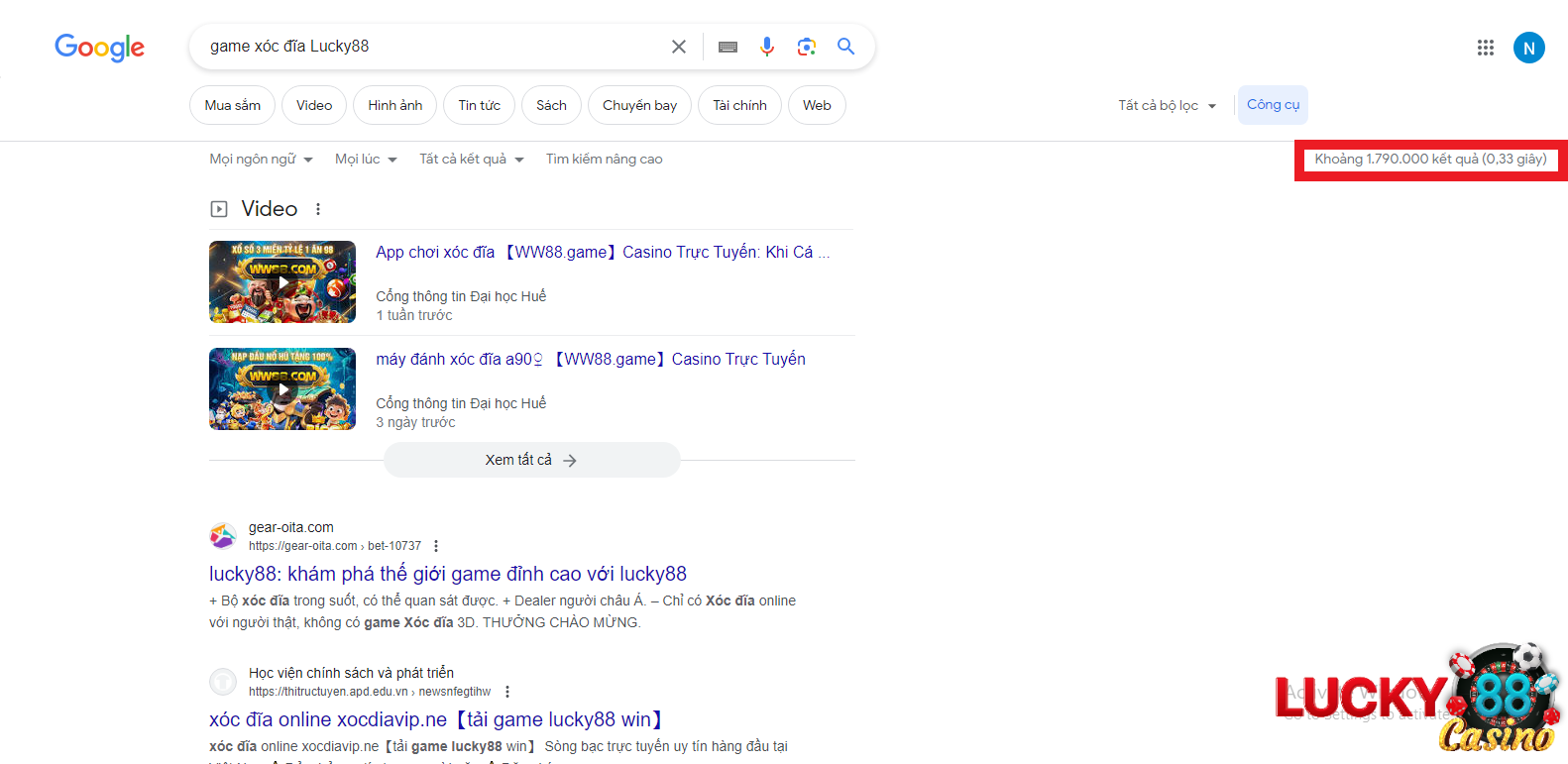Open the Google apps grid
The image size is (1568, 764).
pyautogui.click(x=1485, y=48)
